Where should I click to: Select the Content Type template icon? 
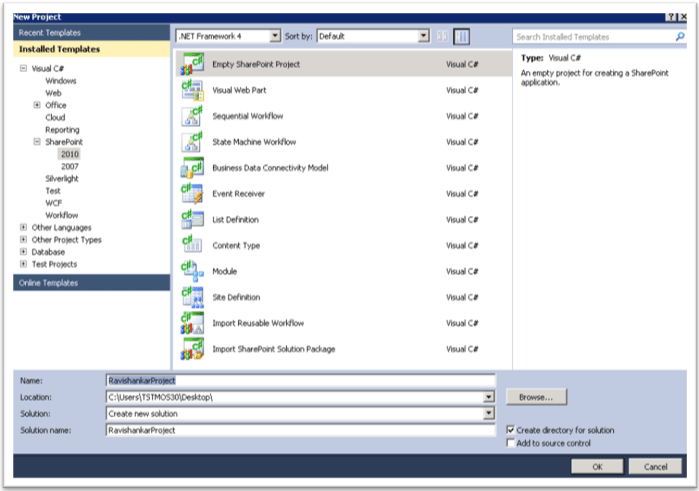point(192,245)
